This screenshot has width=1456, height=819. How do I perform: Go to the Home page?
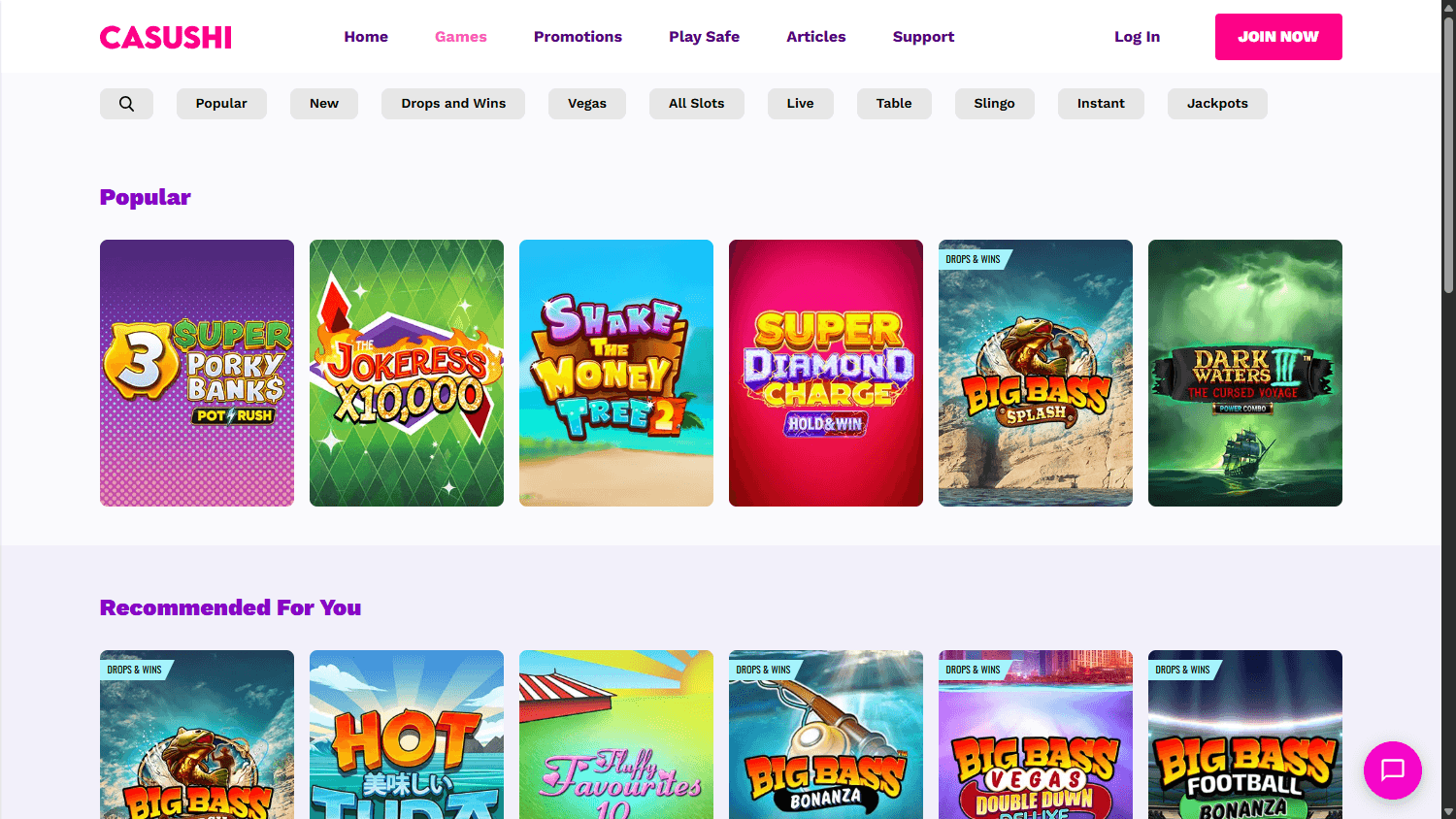point(366,37)
